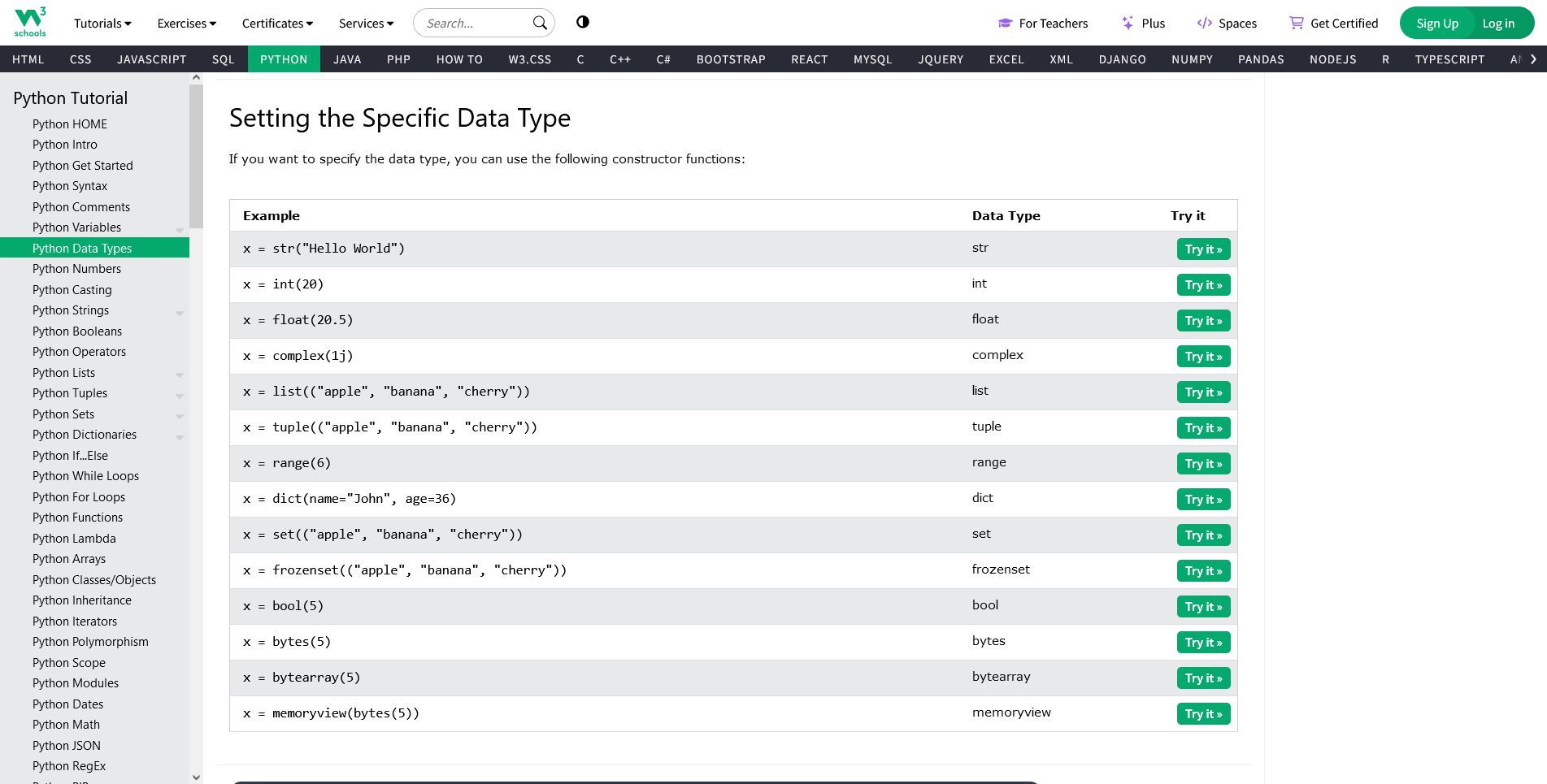Click the 'x = range(6)' example text
The width and height of the screenshot is (1547, 784).
287,463
